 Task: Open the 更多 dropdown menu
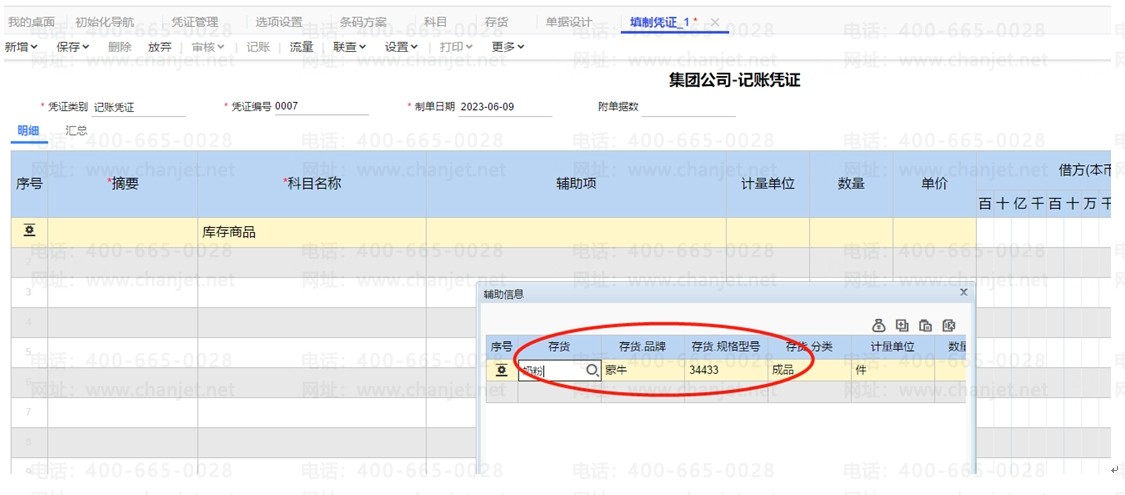pyautogui.click(x=508, y=47)
